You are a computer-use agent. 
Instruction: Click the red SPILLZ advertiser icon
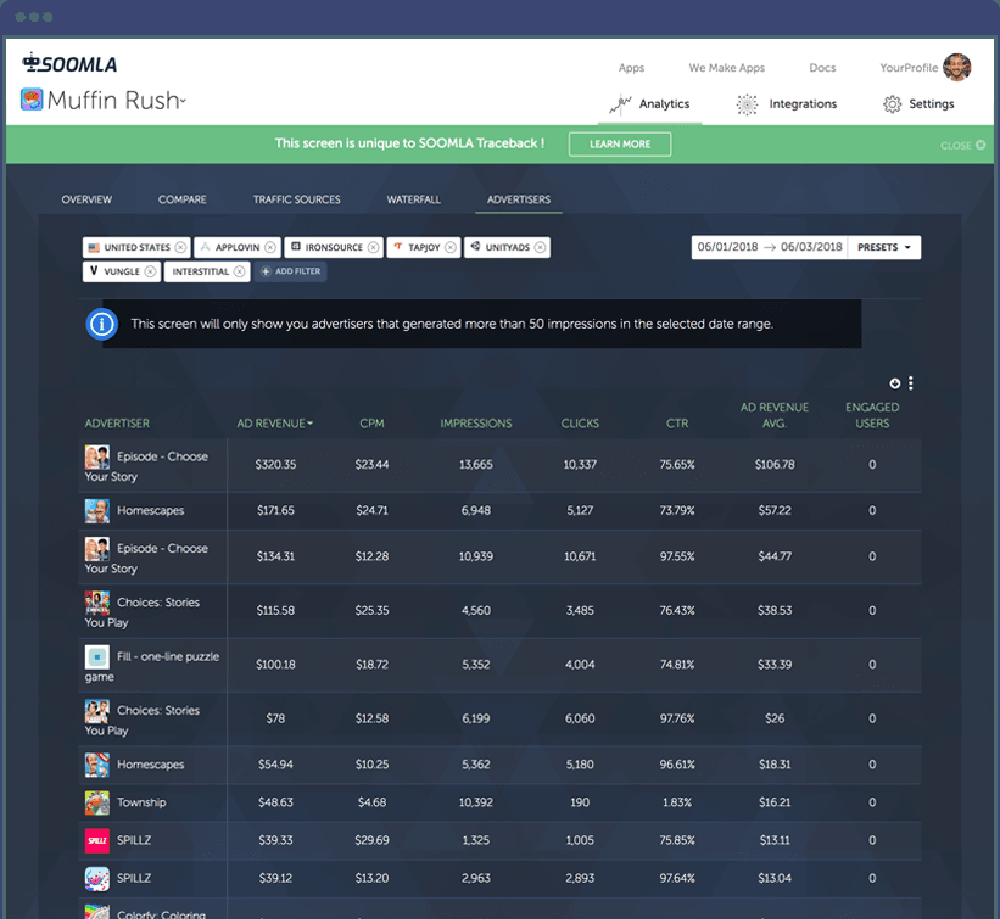coord(96,840)
